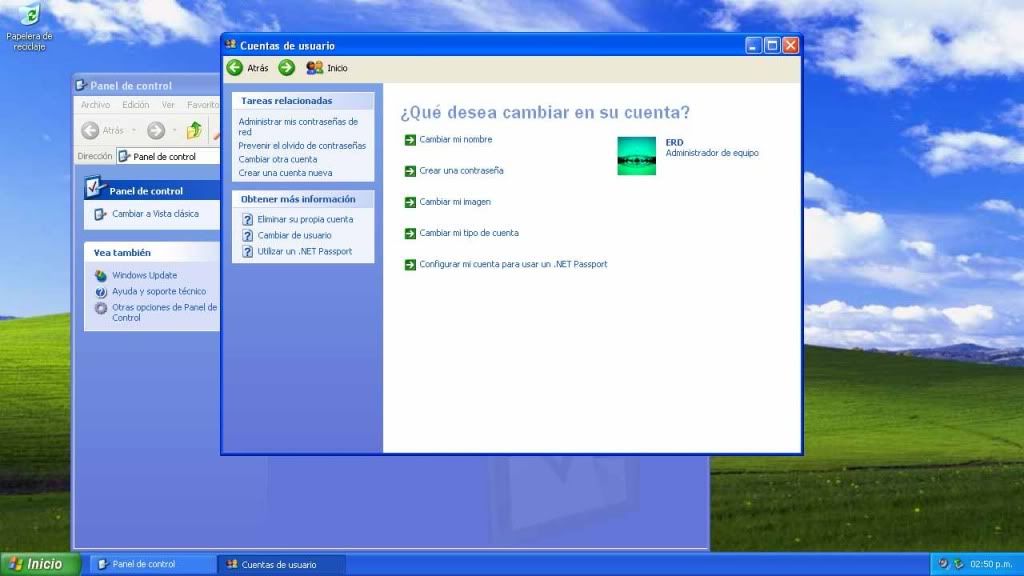
Task: Click the green forward arrow icon
Action: click(287, 68)
